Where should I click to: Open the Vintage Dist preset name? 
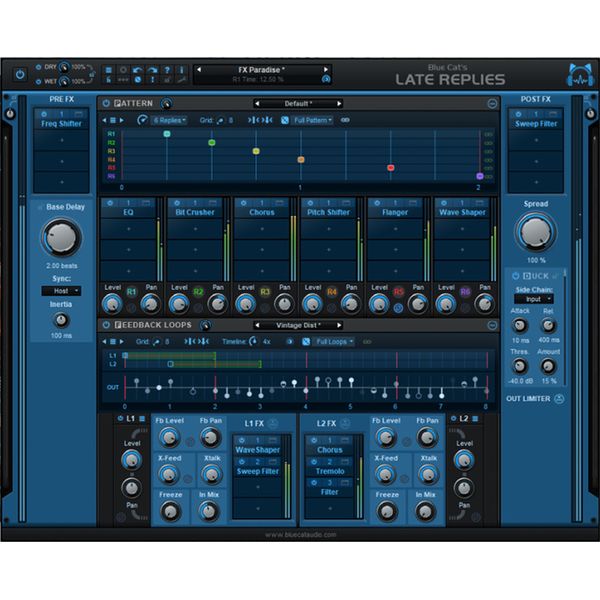tap(298, 326)
